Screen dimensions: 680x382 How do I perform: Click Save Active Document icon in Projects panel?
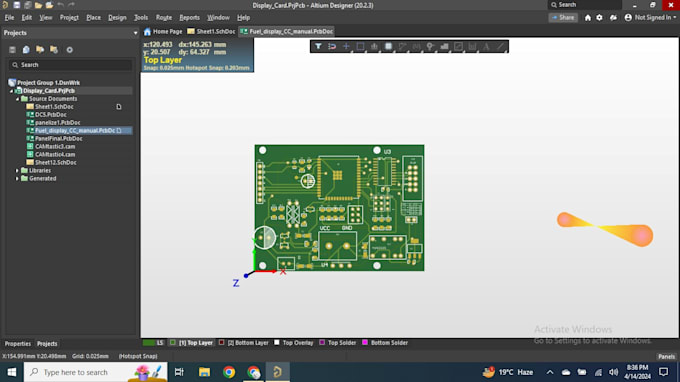(12, 50)
